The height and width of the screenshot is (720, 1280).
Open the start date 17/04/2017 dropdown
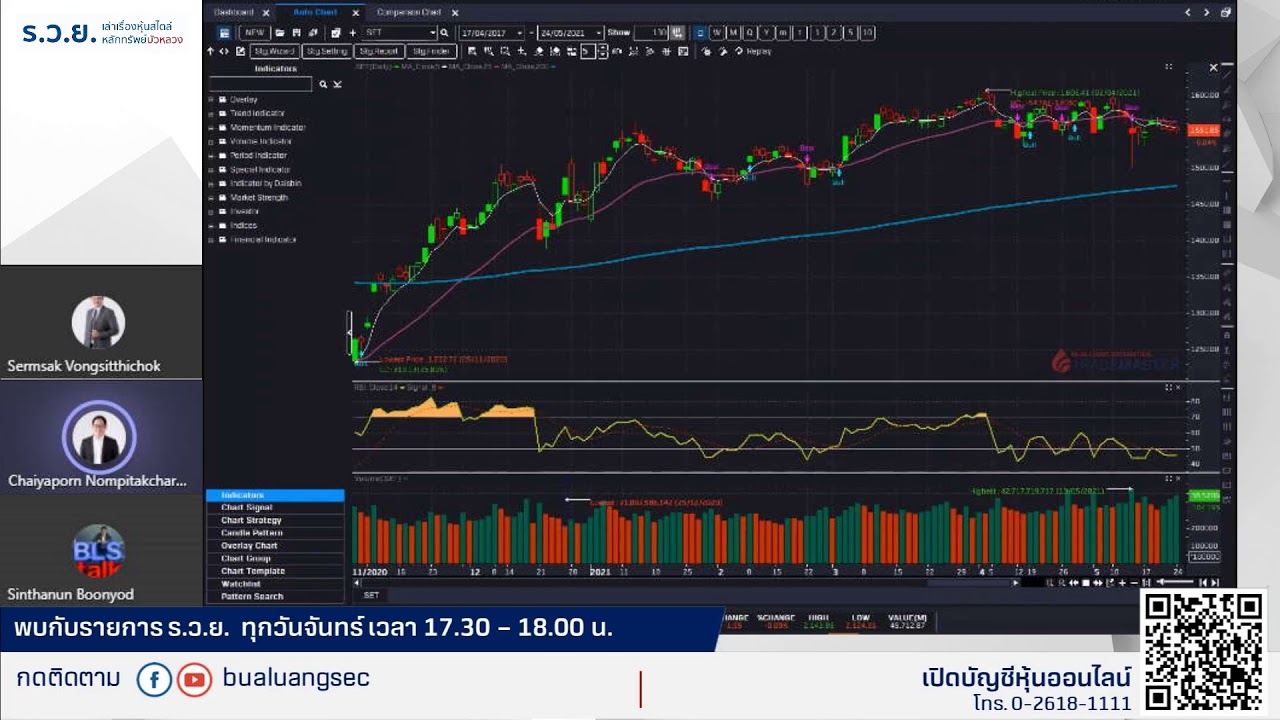click(520, 32)
